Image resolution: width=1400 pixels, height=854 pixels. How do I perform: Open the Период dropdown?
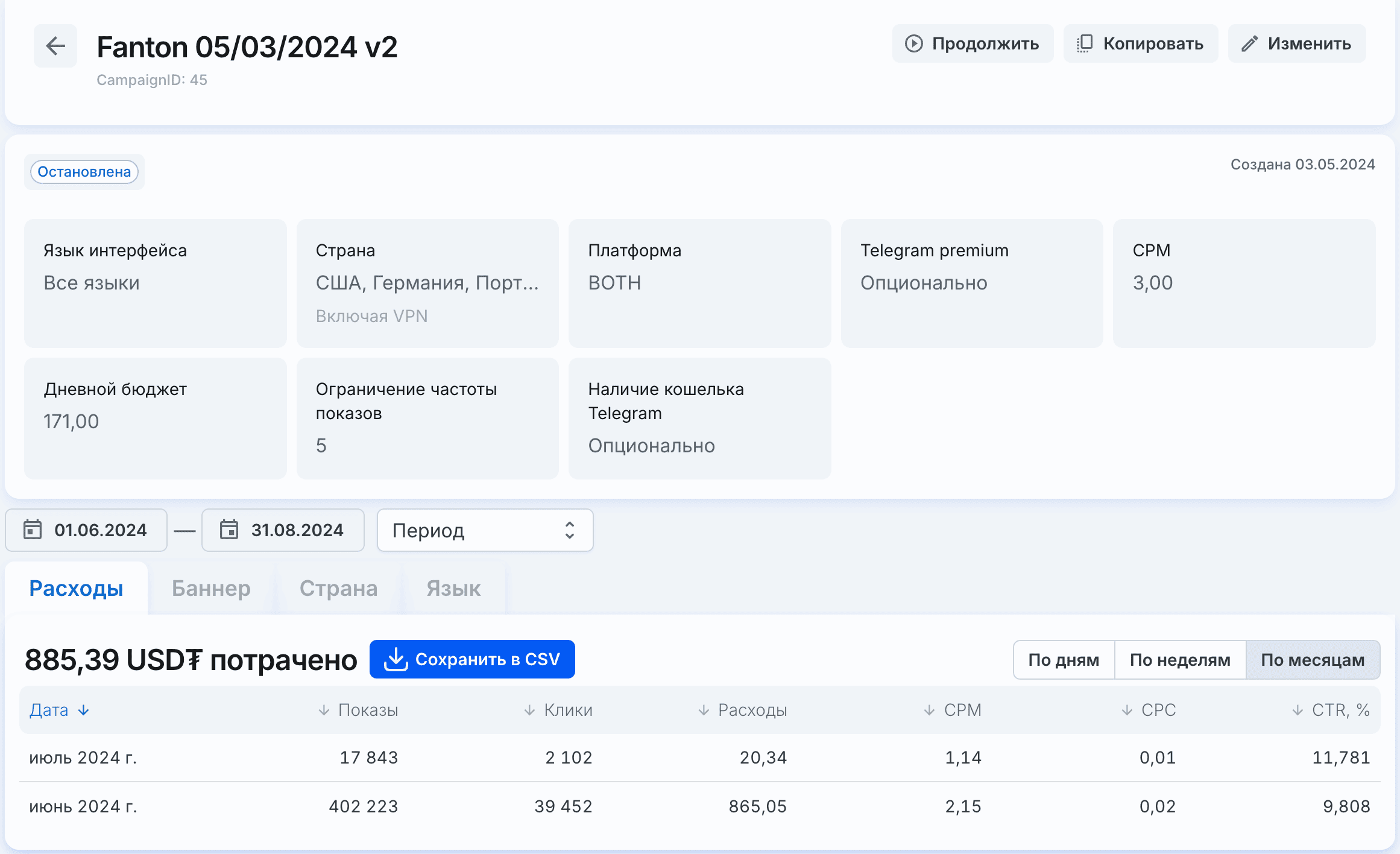coord(485,530)
